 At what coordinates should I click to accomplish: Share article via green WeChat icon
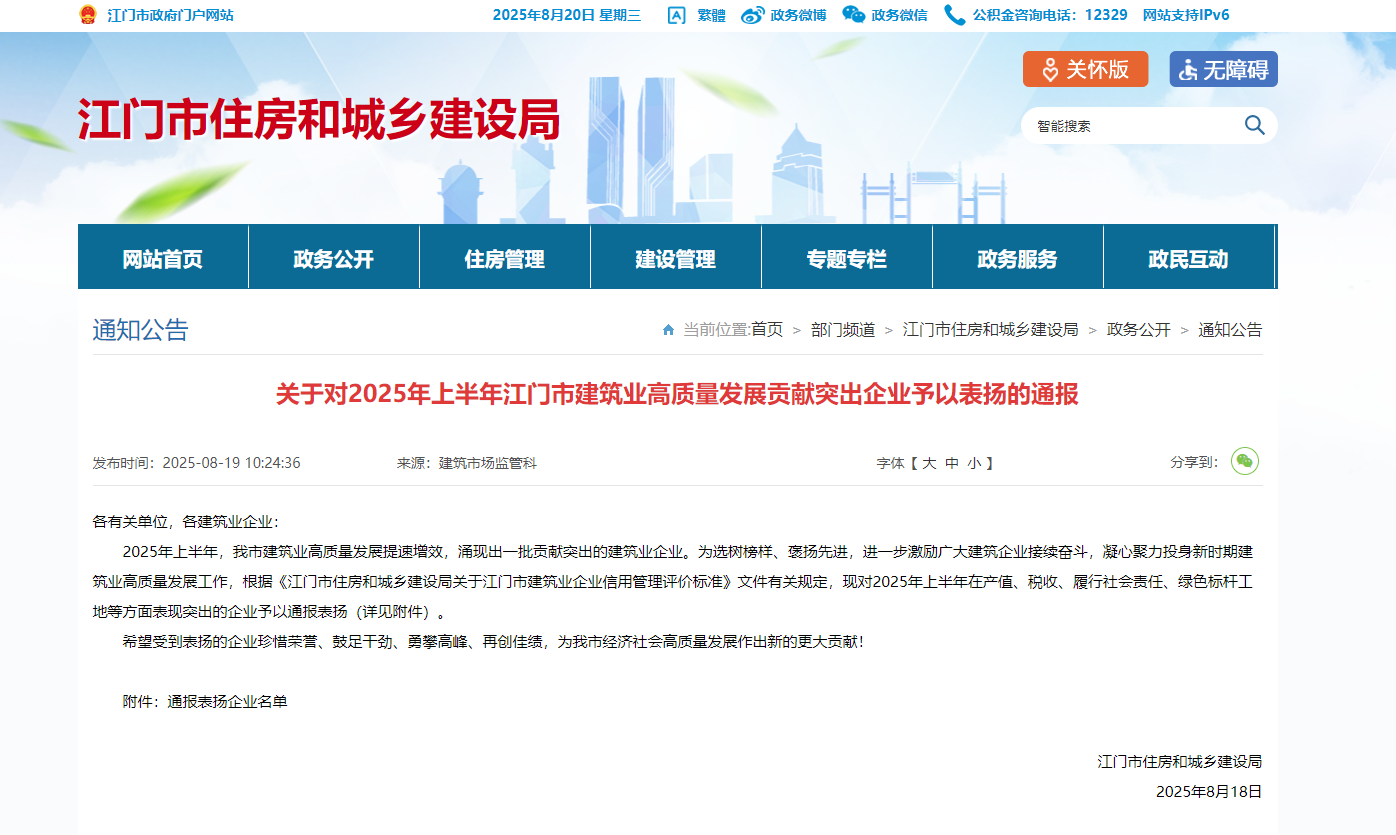(1244, 461)
